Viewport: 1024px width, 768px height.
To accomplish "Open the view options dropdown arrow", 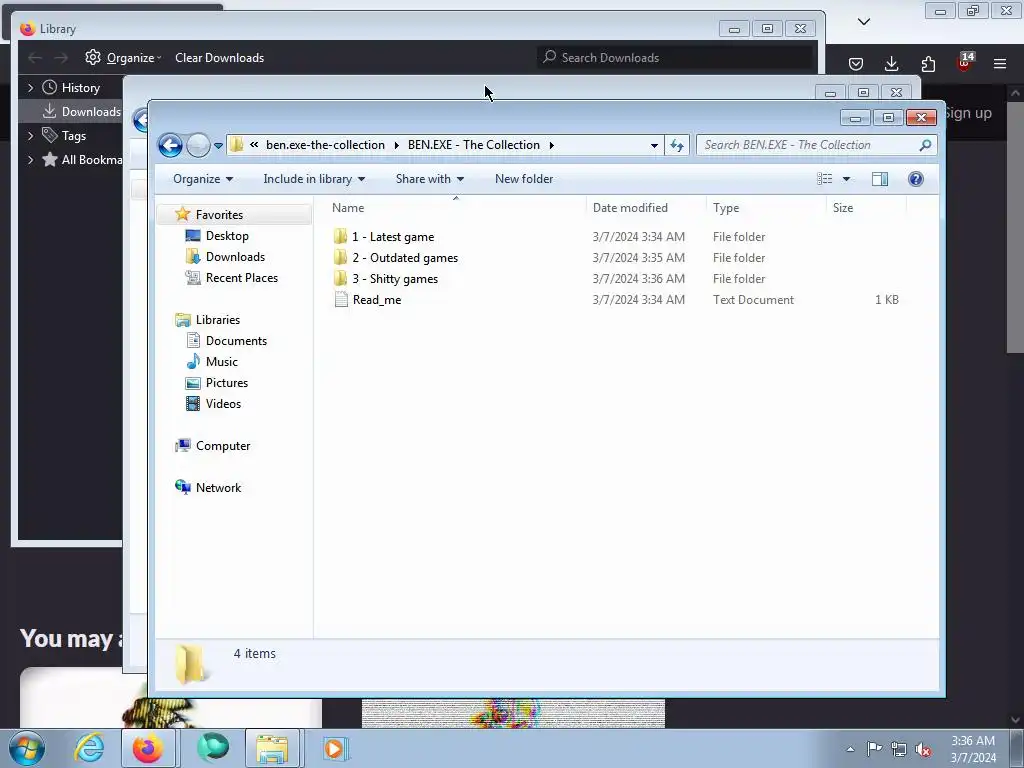I will [x=846, y=179].
